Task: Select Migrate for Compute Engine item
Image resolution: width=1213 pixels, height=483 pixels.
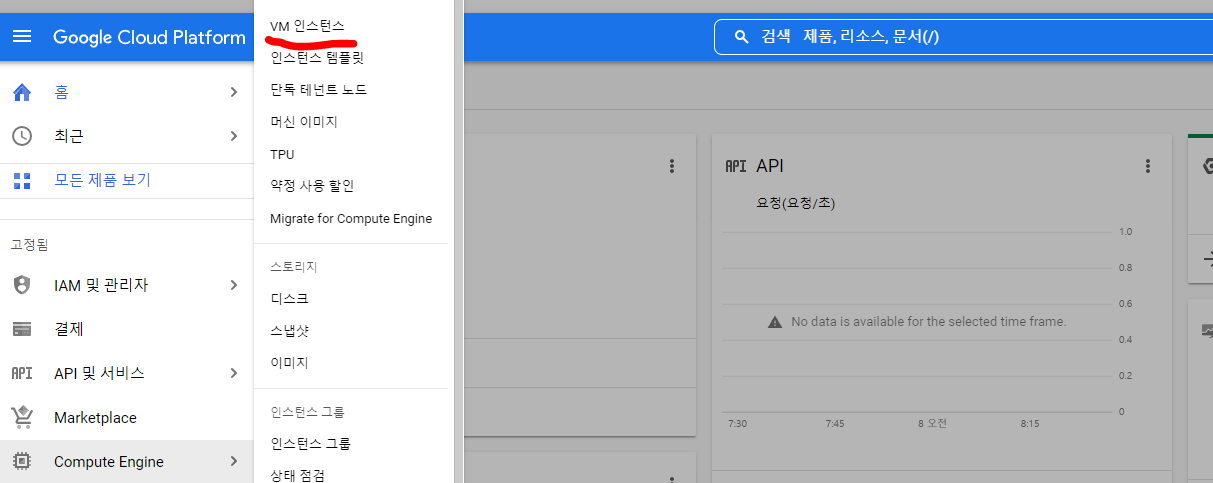Action: click(351, 218)
